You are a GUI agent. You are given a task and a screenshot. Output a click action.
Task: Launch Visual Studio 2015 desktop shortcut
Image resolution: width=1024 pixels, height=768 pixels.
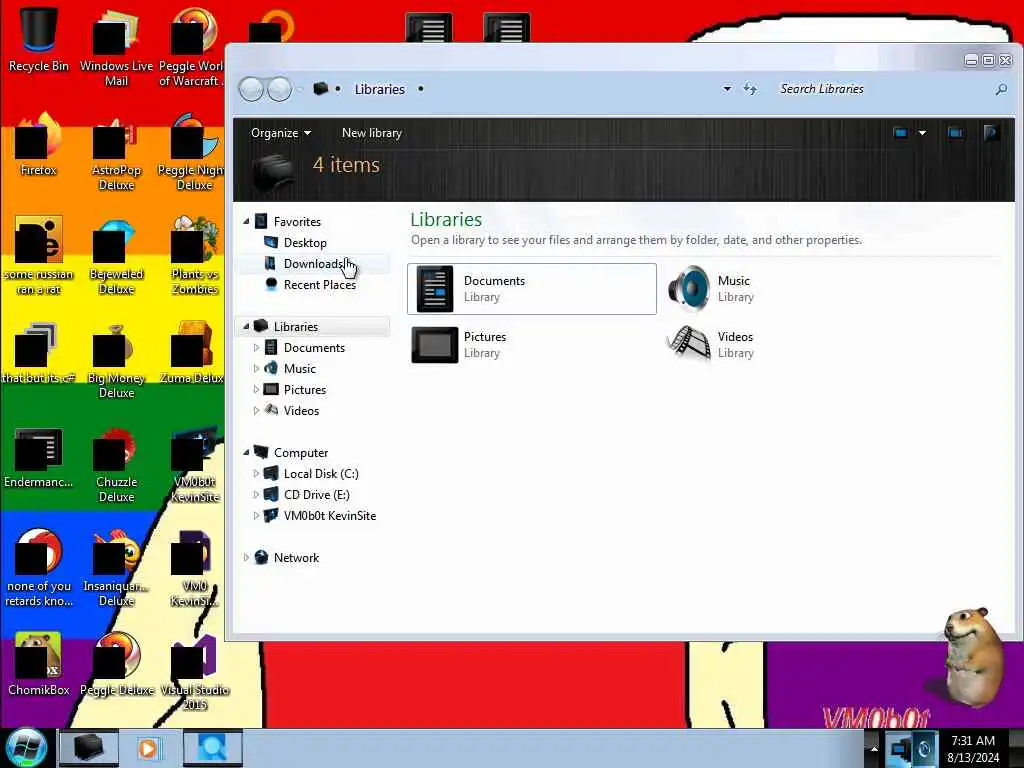(x=195, y=673)
